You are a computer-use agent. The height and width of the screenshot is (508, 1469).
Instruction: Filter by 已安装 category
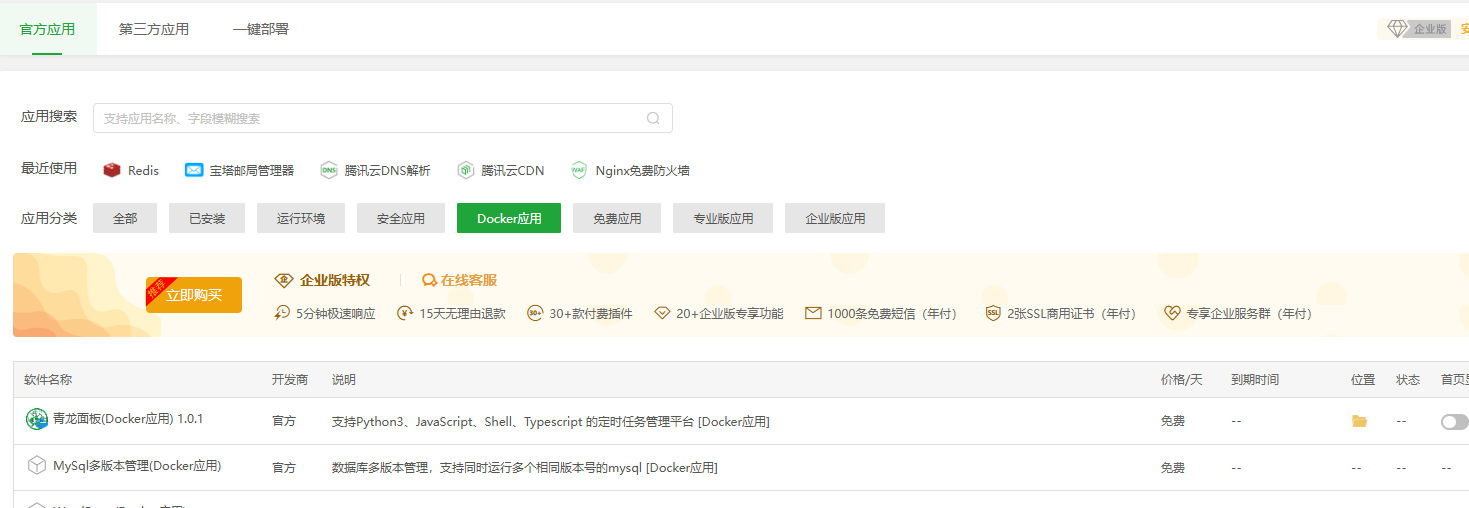207,218
